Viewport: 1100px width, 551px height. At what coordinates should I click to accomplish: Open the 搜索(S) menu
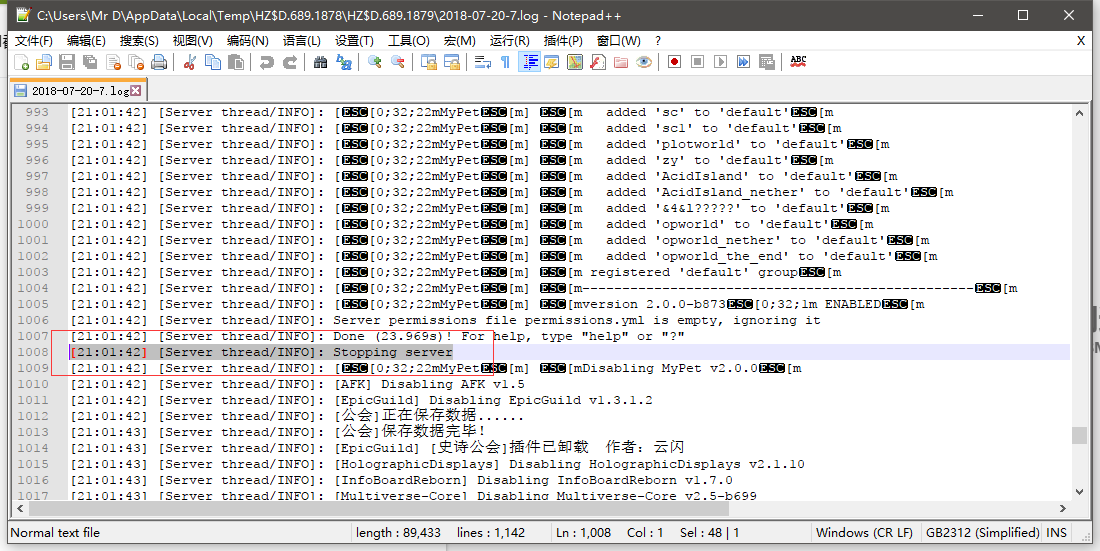[139, 40]
